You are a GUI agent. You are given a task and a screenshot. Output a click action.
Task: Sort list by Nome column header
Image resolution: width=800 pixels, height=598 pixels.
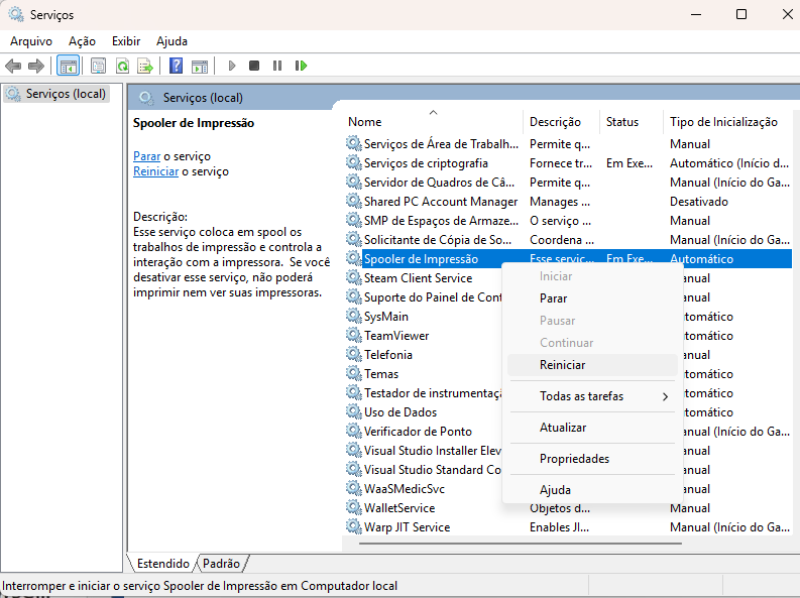[x=365, y=122]
